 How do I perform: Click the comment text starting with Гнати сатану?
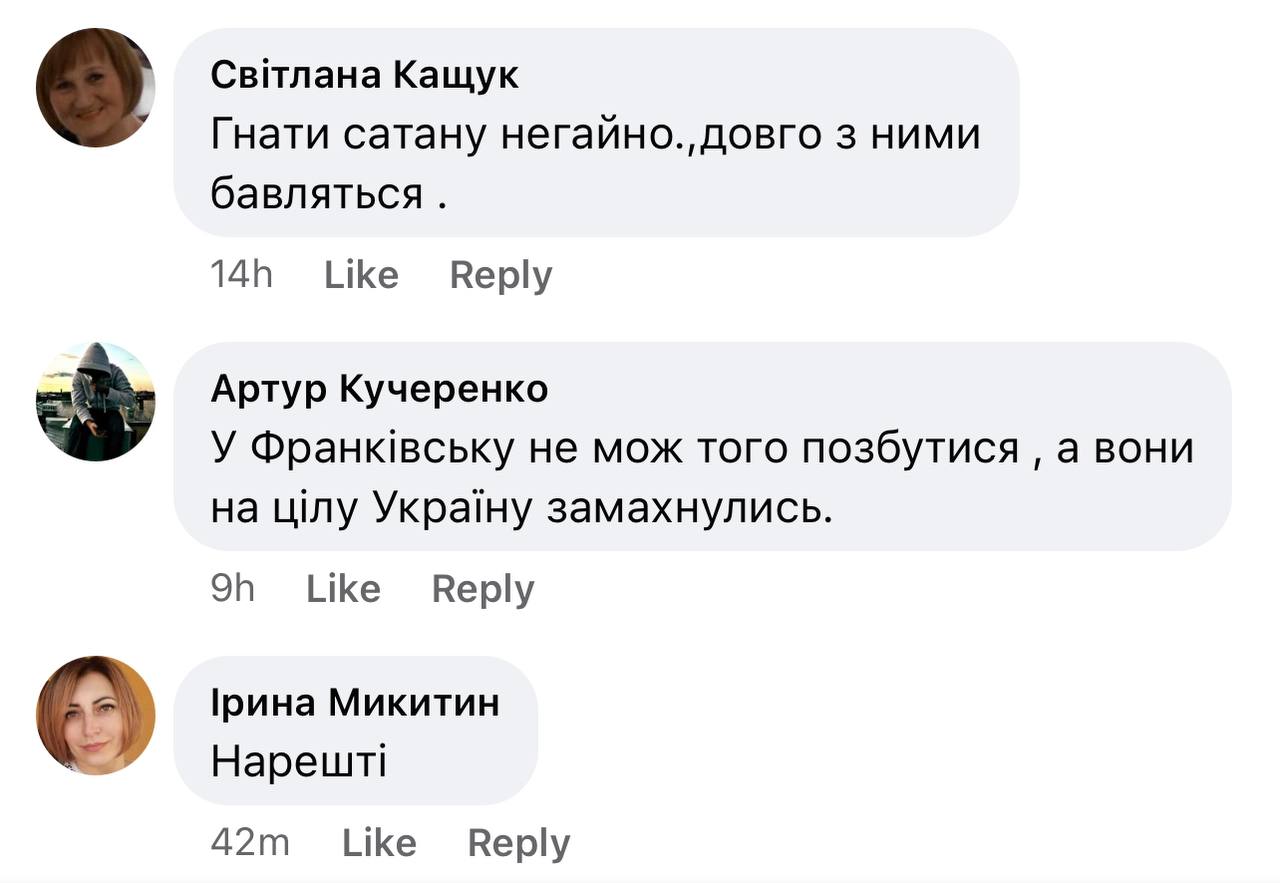(x=595, y=134)
